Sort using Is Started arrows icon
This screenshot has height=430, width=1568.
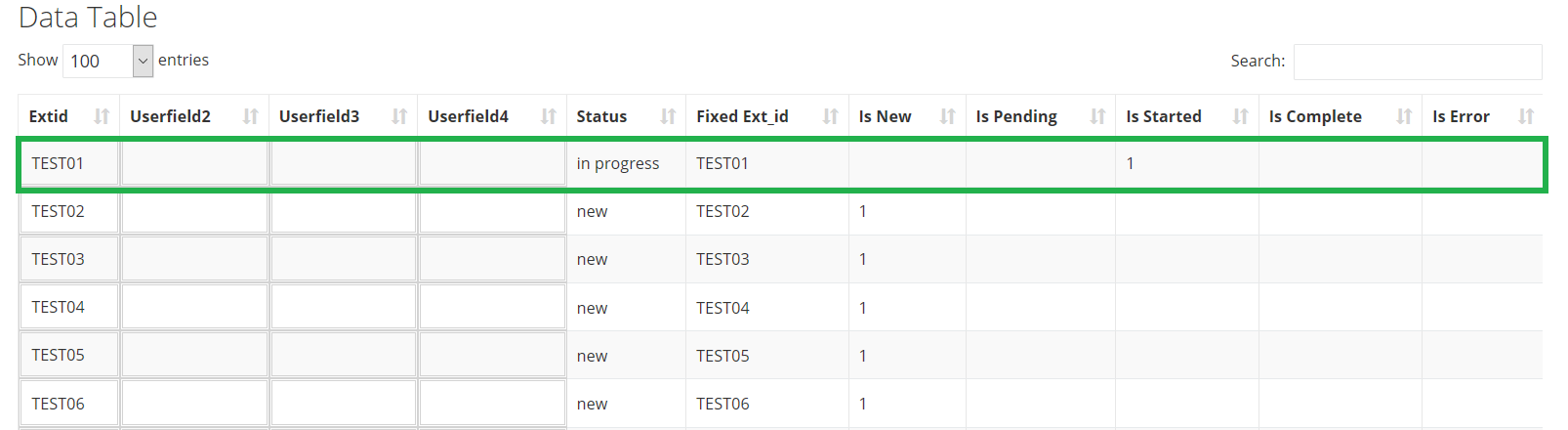pyautogui.click(x=1241, y=116)
